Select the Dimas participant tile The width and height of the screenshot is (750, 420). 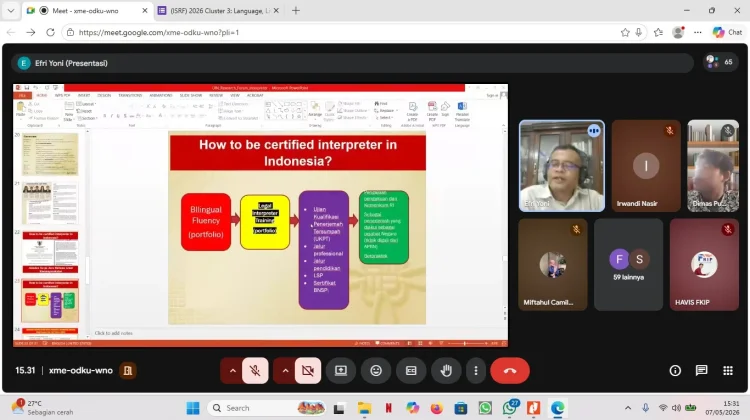point(713,166)
